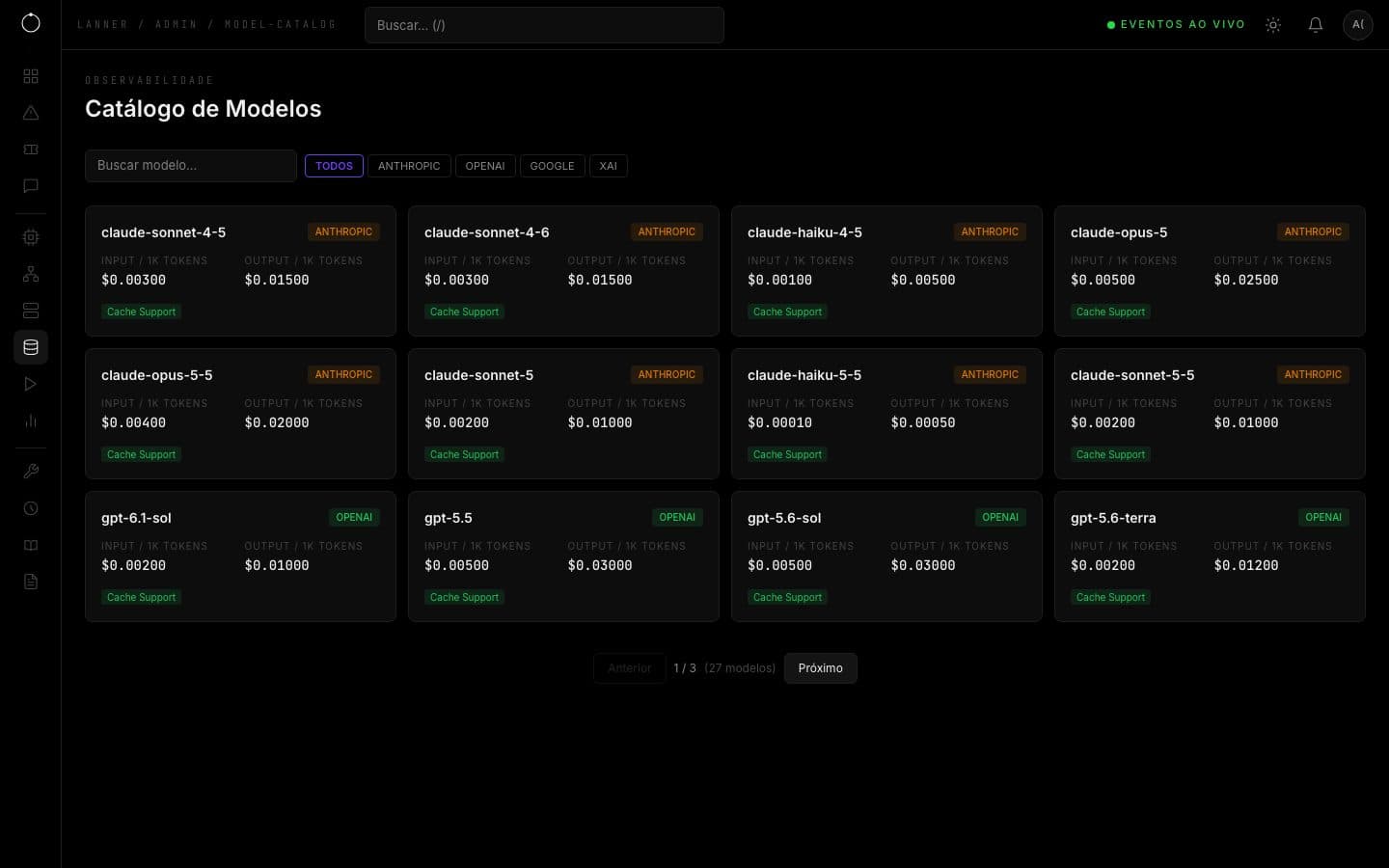The width and height of the screenshot is (1389, 868).
Task: Open the dashboard grid icon in sidebar
Action: coord(31,76)
